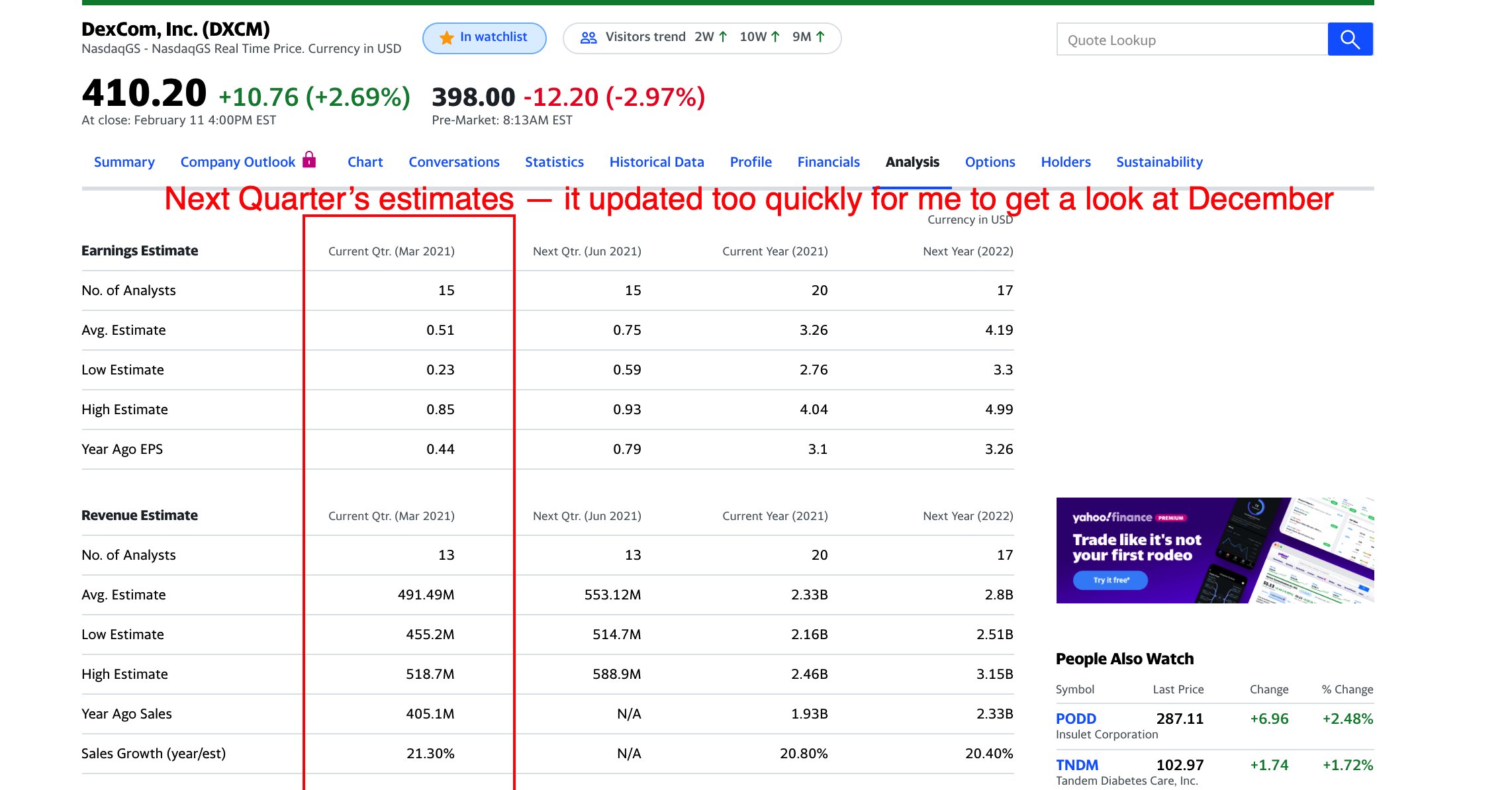
Task: Open the Yahoo Finance Premium ad banner
Action: pyautogui.click(x=1215, y=550)
